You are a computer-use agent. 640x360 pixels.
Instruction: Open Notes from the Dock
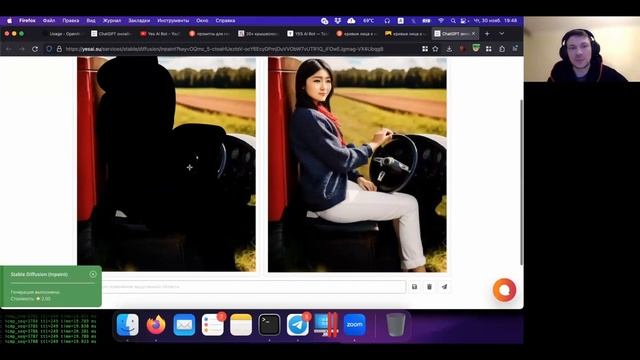(241, 325)
